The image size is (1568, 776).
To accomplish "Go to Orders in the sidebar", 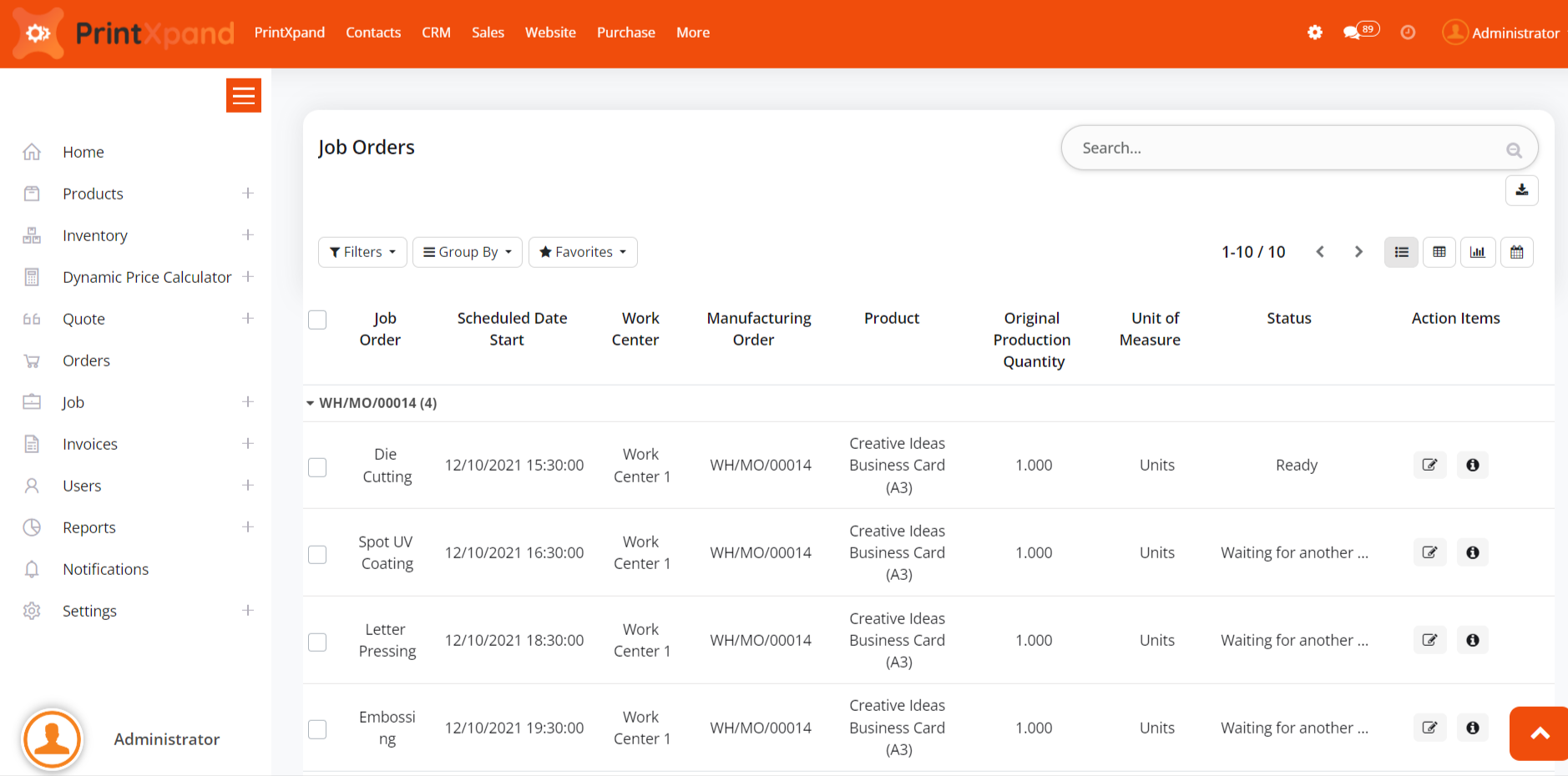I will 86,360.
